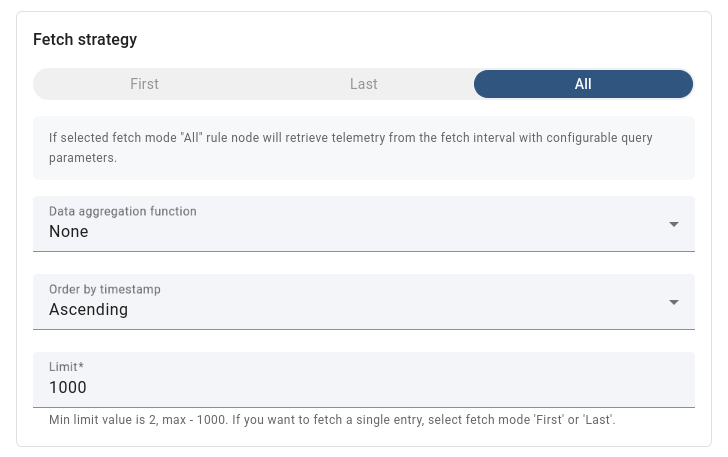The height and width of the screenshot is (457, 728).
Task: Click the Fetch strategy heading
Action: tap(85, 40)
